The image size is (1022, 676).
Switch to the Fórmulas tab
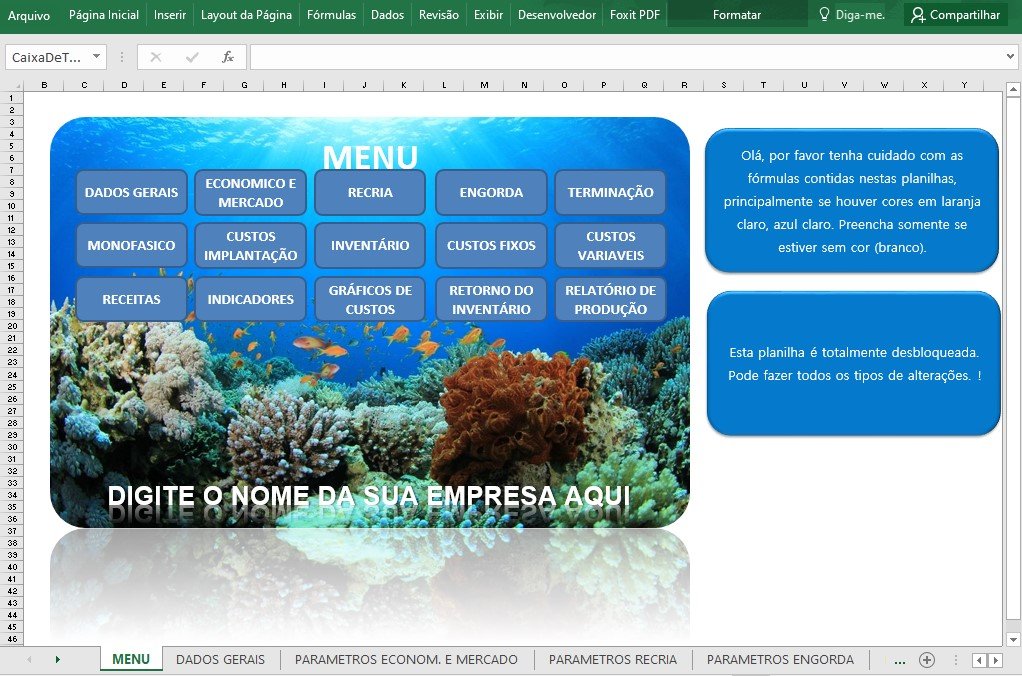[x=331, y=14]
